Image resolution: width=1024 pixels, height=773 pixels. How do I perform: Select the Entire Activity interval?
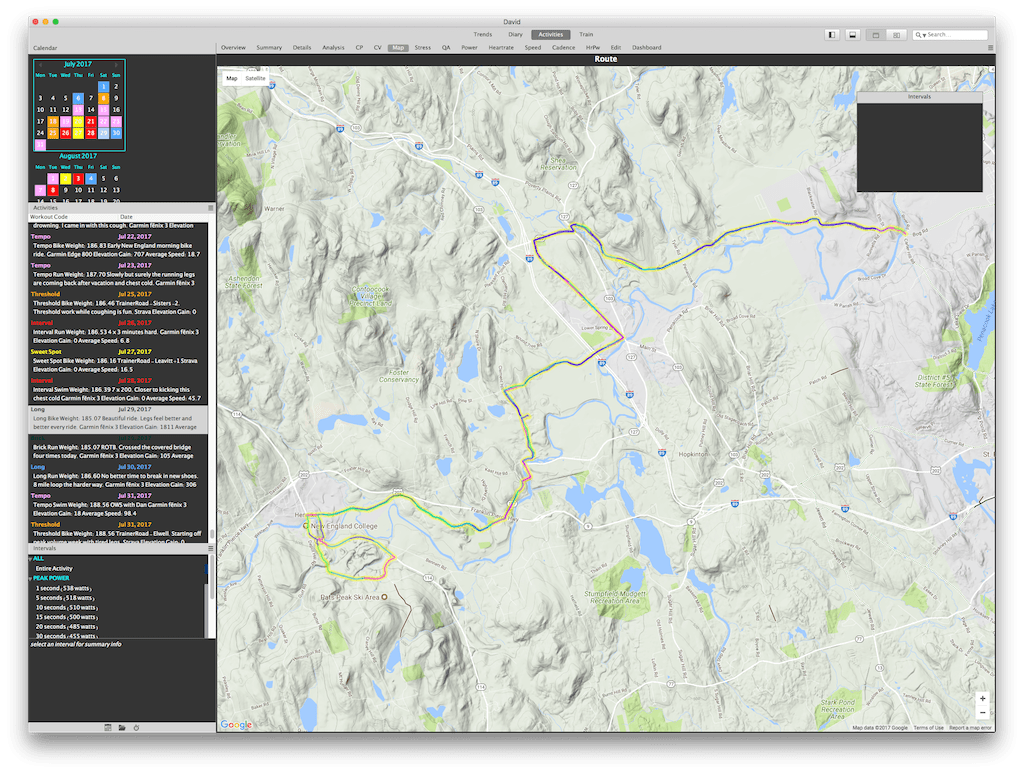tap(54, 569)
